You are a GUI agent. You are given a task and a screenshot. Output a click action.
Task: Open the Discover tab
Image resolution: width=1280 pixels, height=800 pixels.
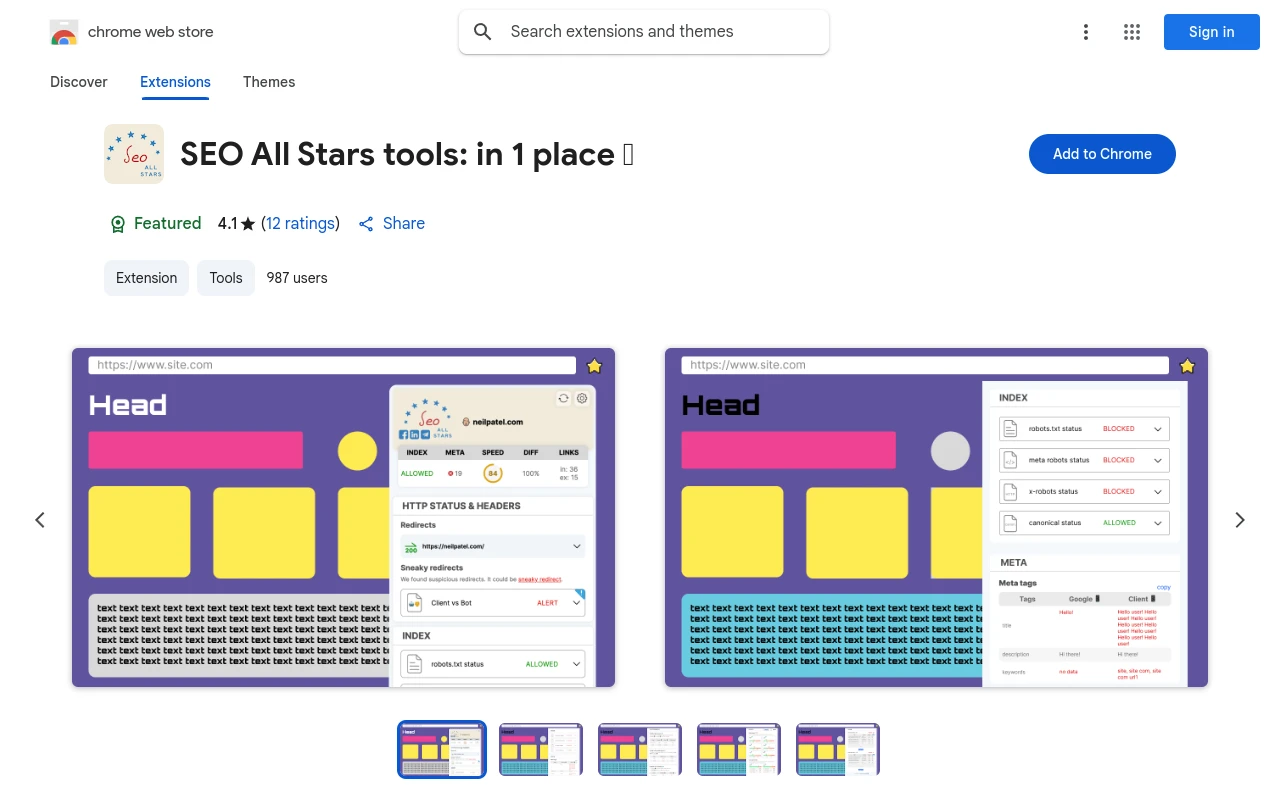(x=78, y=82)
